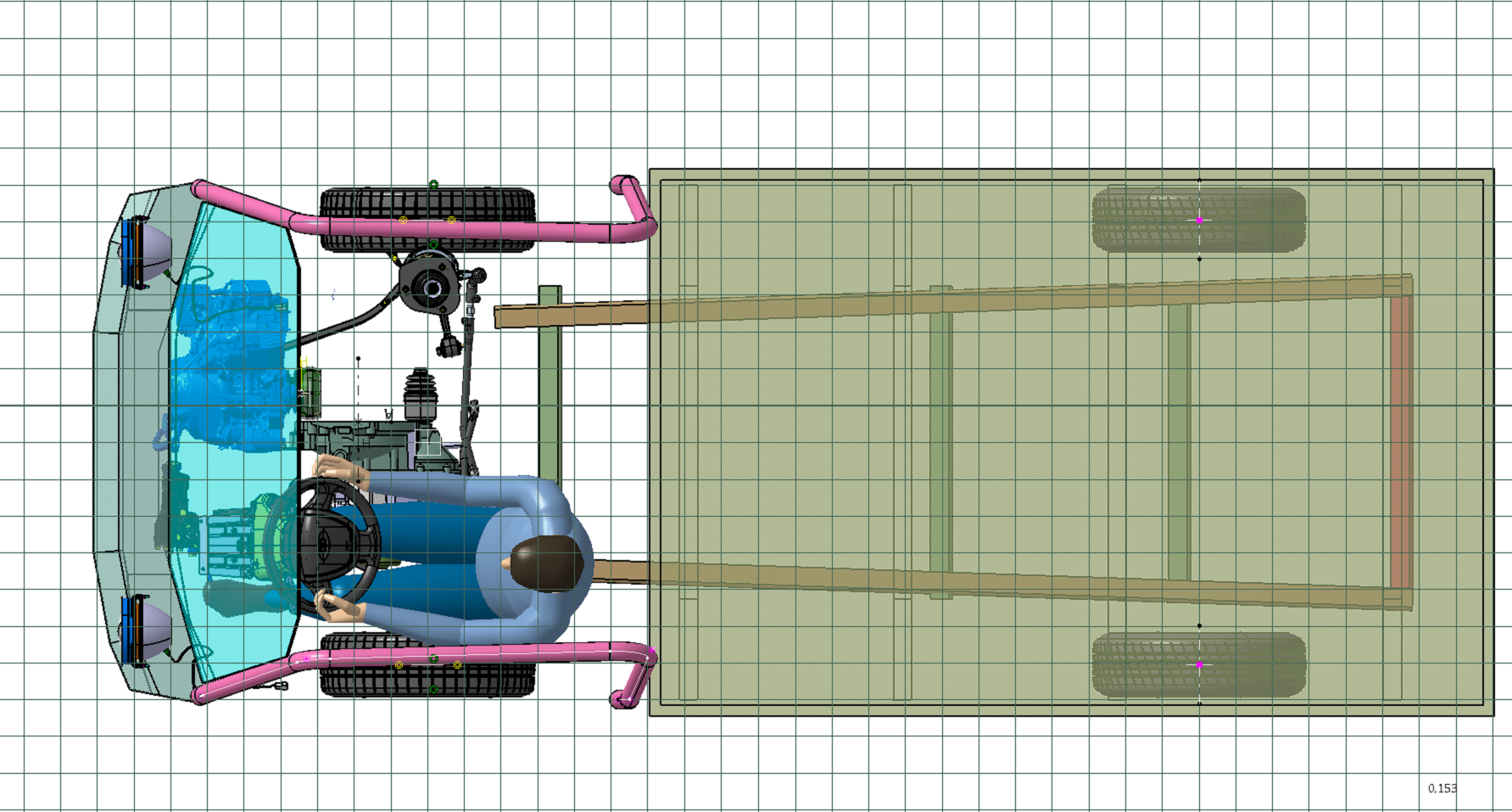
Task: Click the 0,153 scale readout
Action: 1442,788
